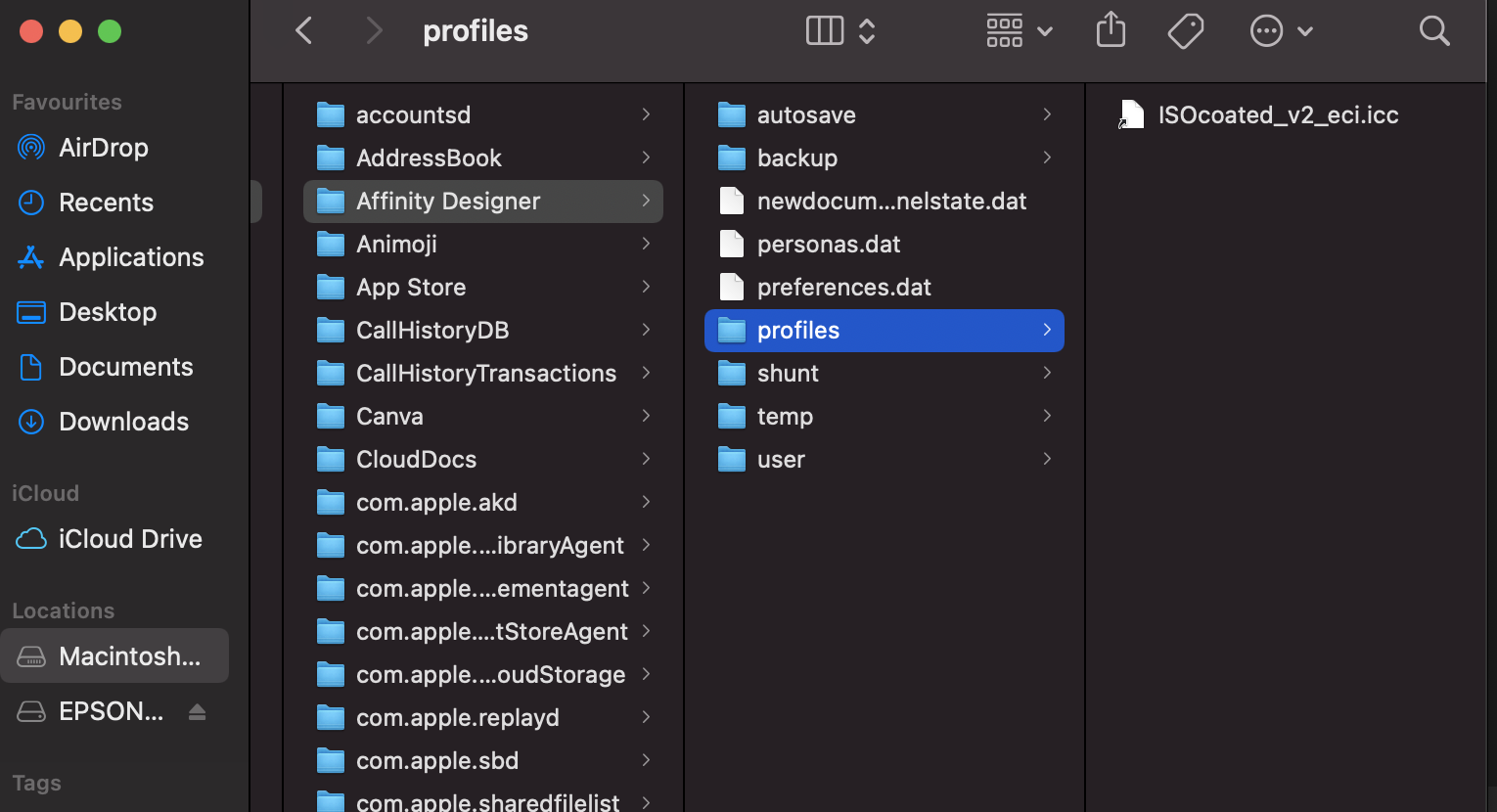Viewport: 1497px width, 812px height.
Task: Open the view mode up-down stepper arrows
Action: pyautogui.click(x=867, y=31)
